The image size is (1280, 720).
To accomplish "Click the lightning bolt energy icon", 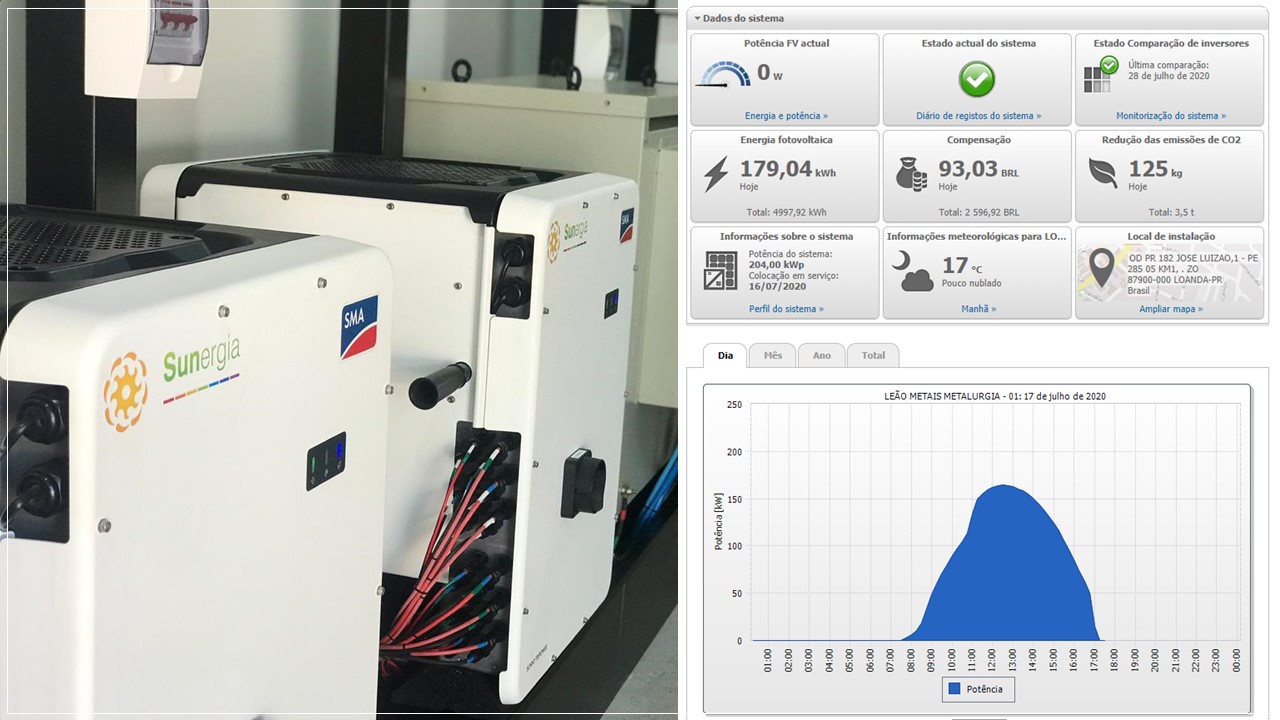I will click(716, 174).
